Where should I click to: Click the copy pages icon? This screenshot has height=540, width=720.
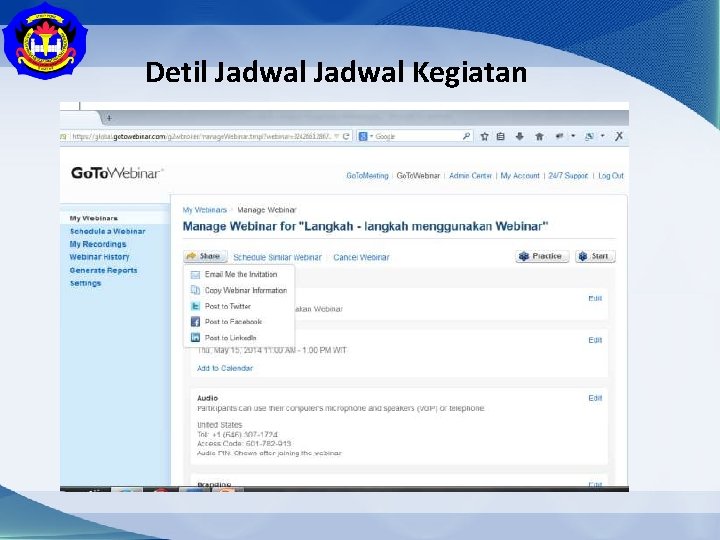pyautogui.click(x=195, y=290)
